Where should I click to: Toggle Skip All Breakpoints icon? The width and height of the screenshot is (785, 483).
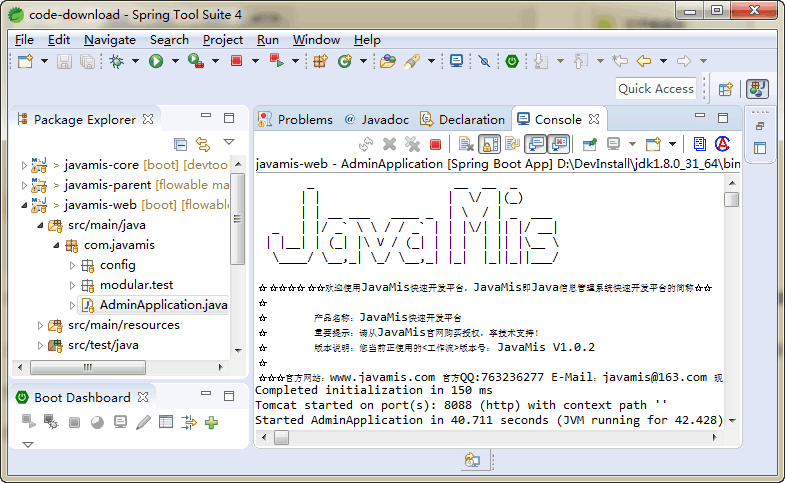484,61
